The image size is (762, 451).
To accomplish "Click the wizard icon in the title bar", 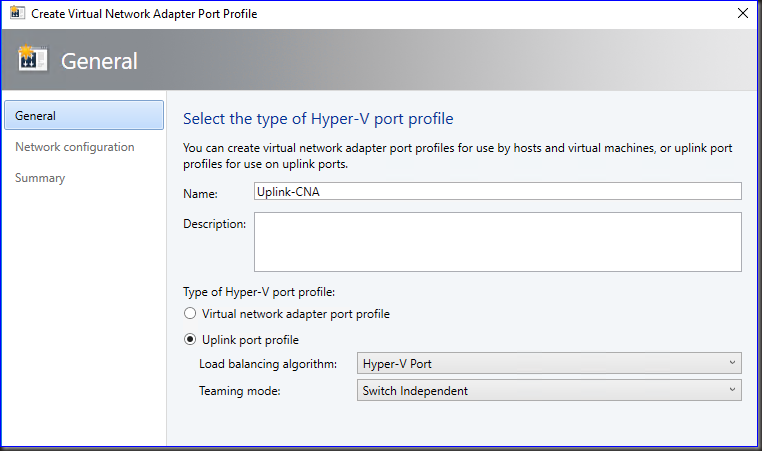I will tap(16, 14).
